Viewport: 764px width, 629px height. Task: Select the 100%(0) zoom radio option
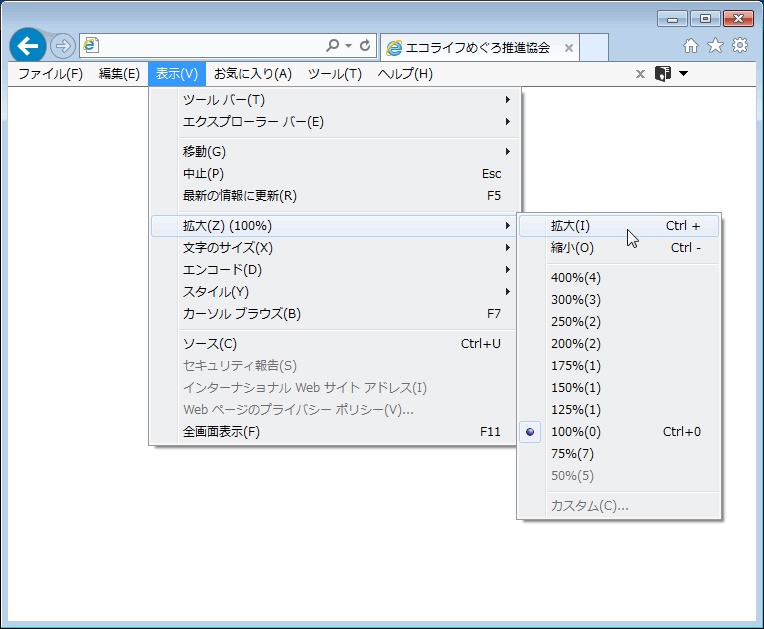pos(619,432)
